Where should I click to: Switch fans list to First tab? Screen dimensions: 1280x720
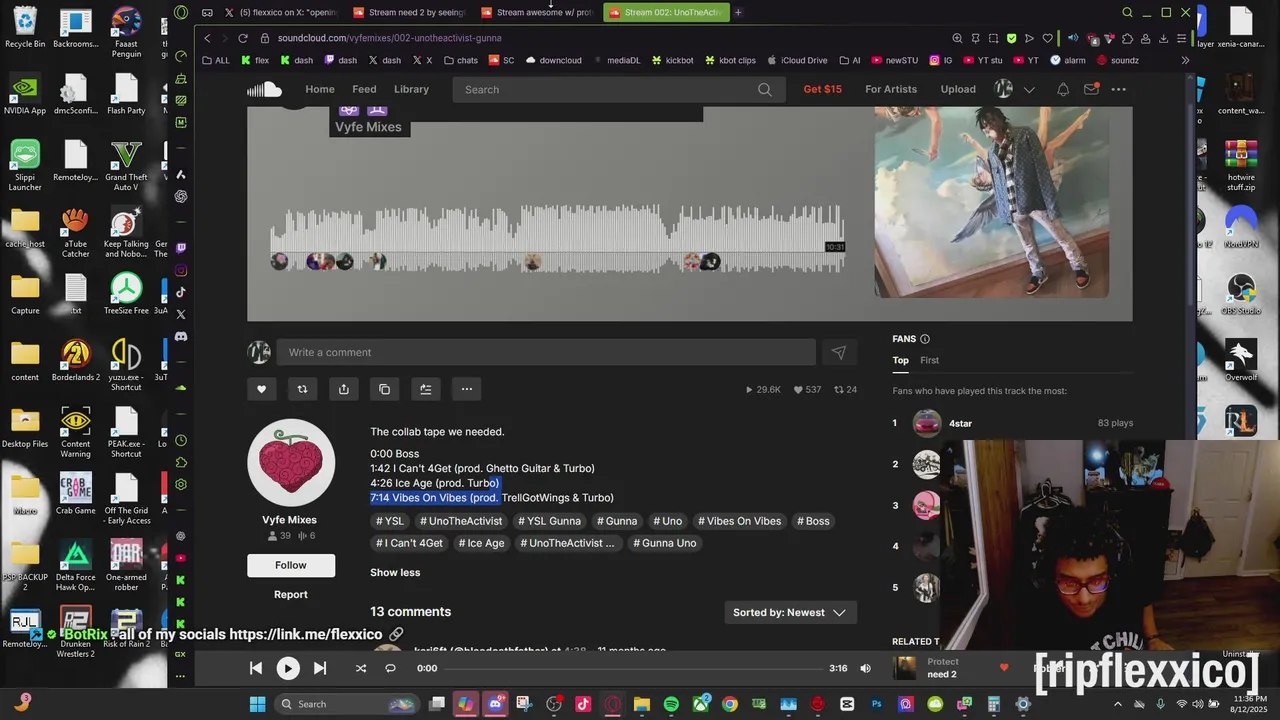[x=930, y=360]
